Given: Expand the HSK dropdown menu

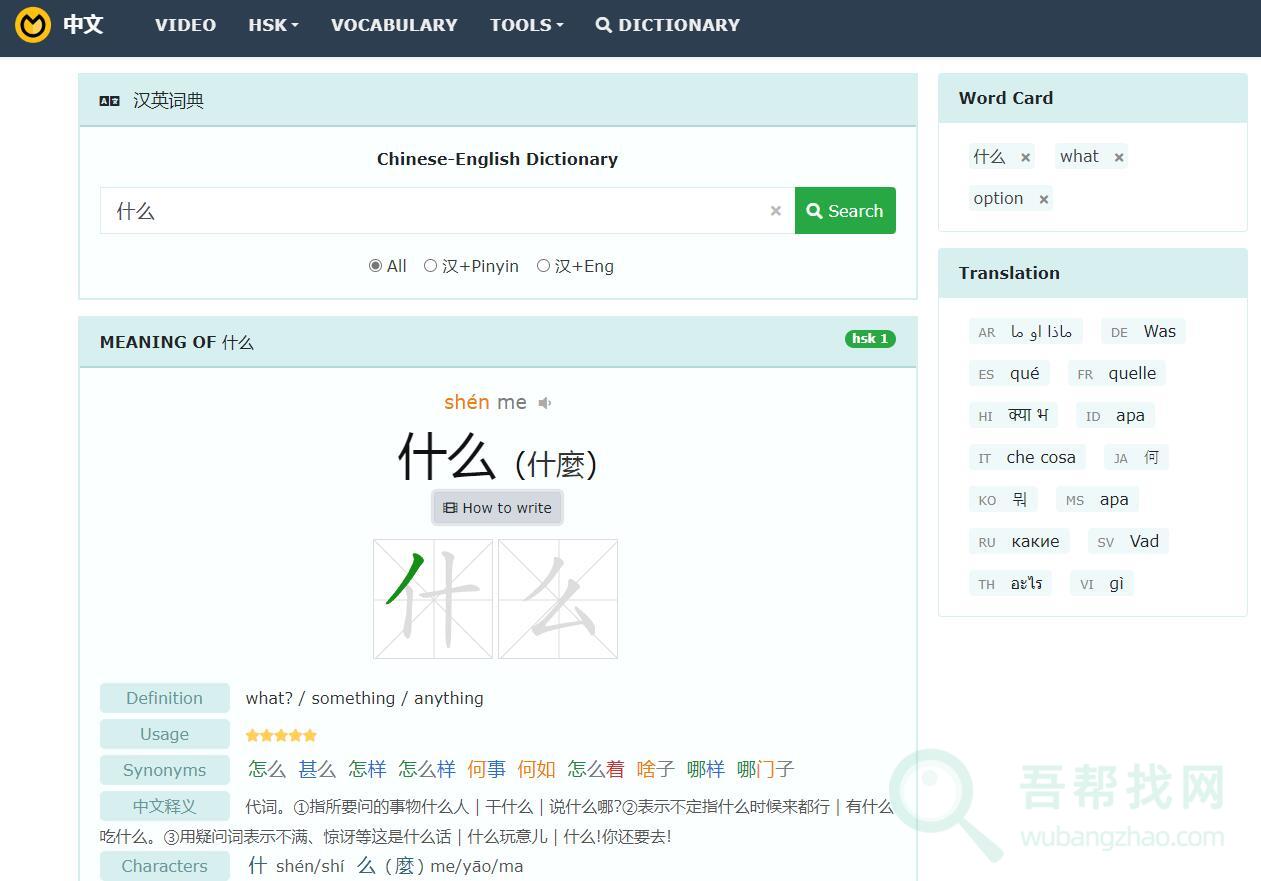Looking at the screenshot, I should (x=273, y=25).
